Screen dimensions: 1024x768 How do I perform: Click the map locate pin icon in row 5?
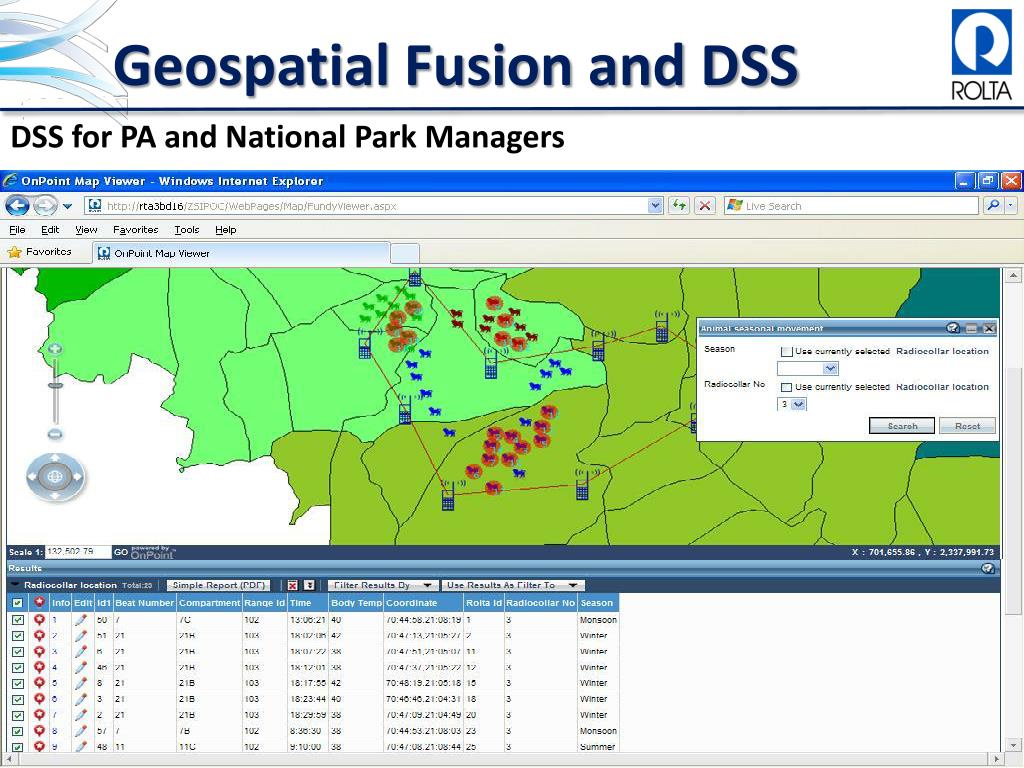coord(40,684)
